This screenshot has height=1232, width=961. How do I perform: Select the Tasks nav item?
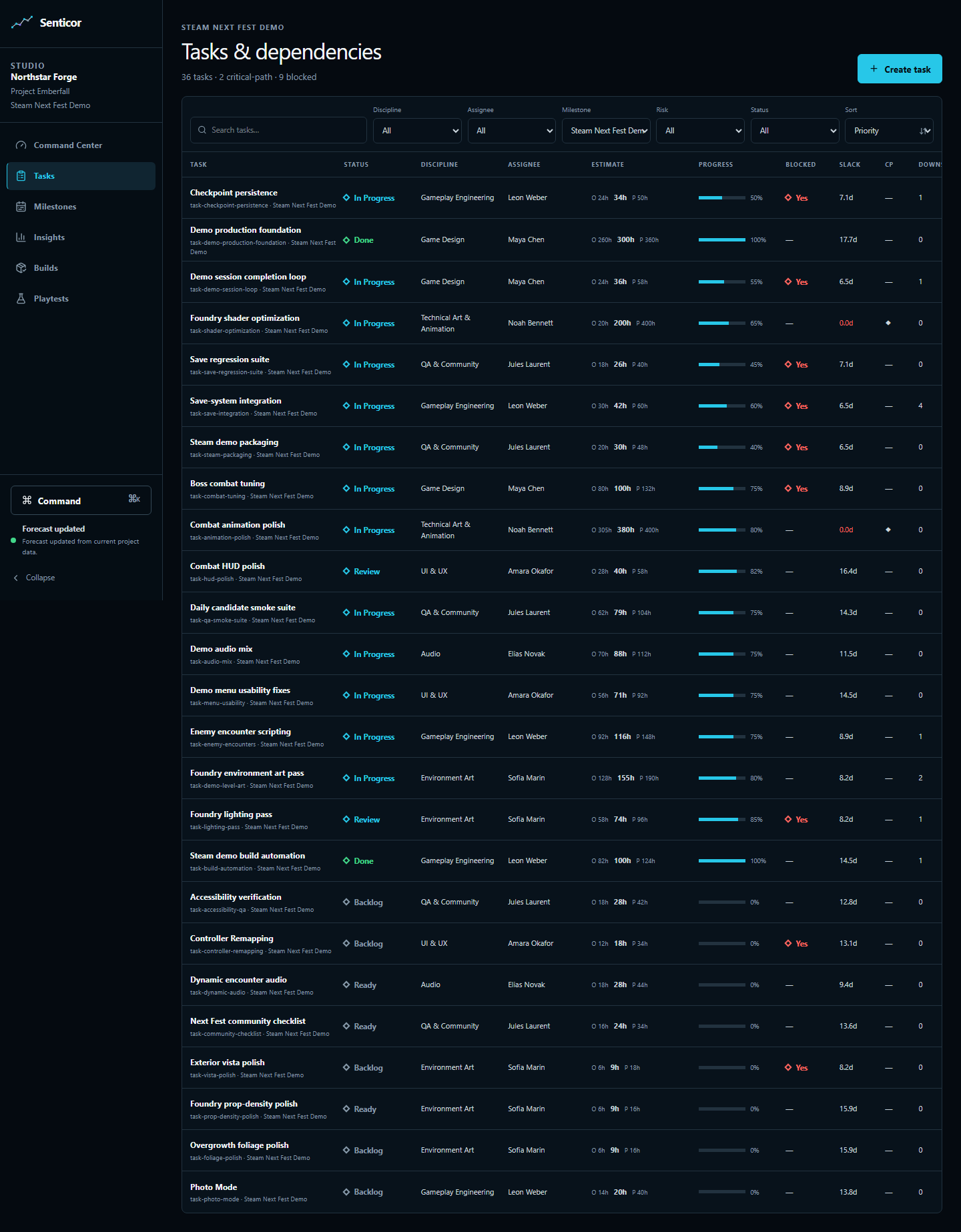pyautogui.click(x=81, y=176)
